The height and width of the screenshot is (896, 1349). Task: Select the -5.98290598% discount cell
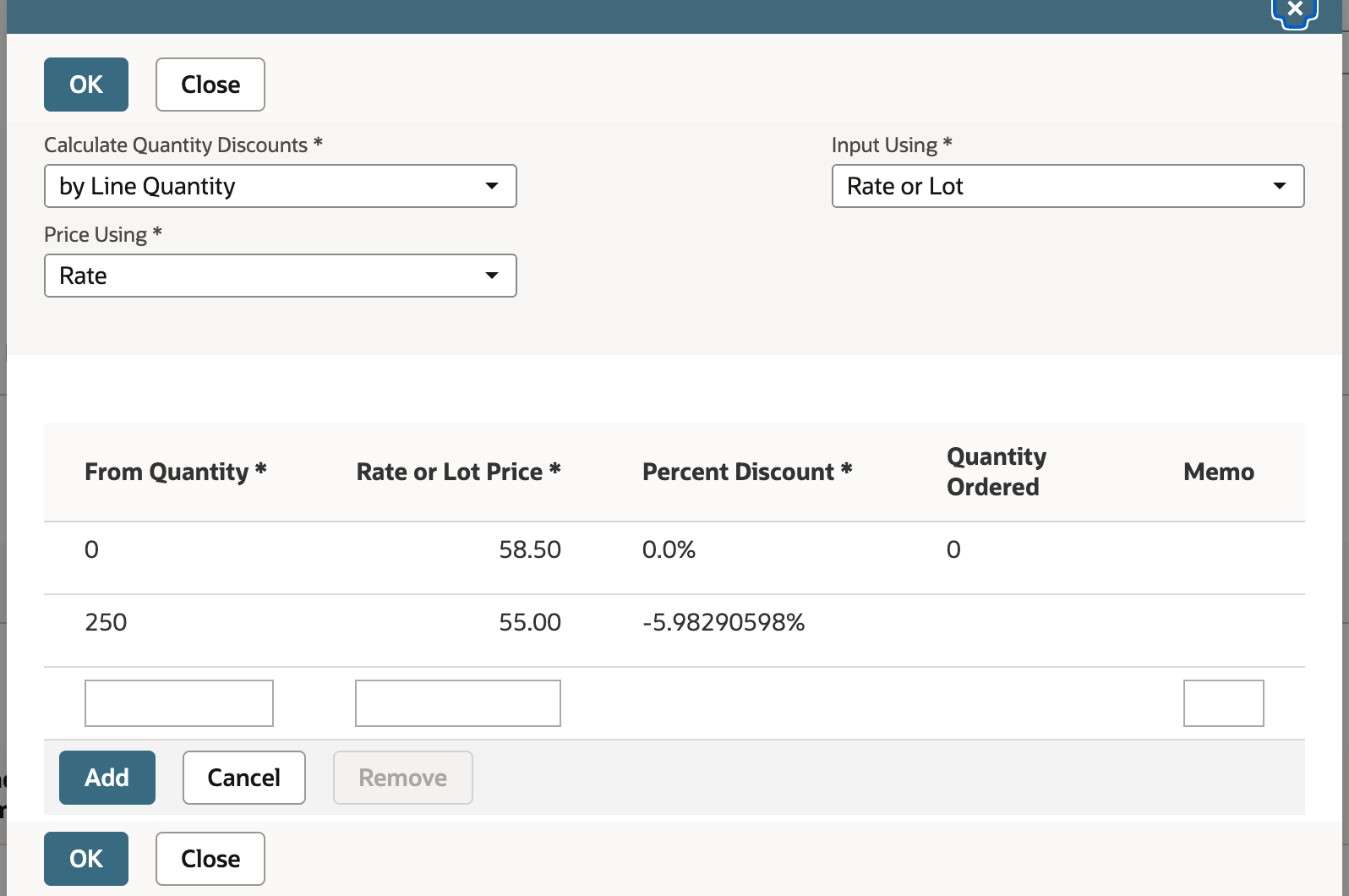pos(724,622)
